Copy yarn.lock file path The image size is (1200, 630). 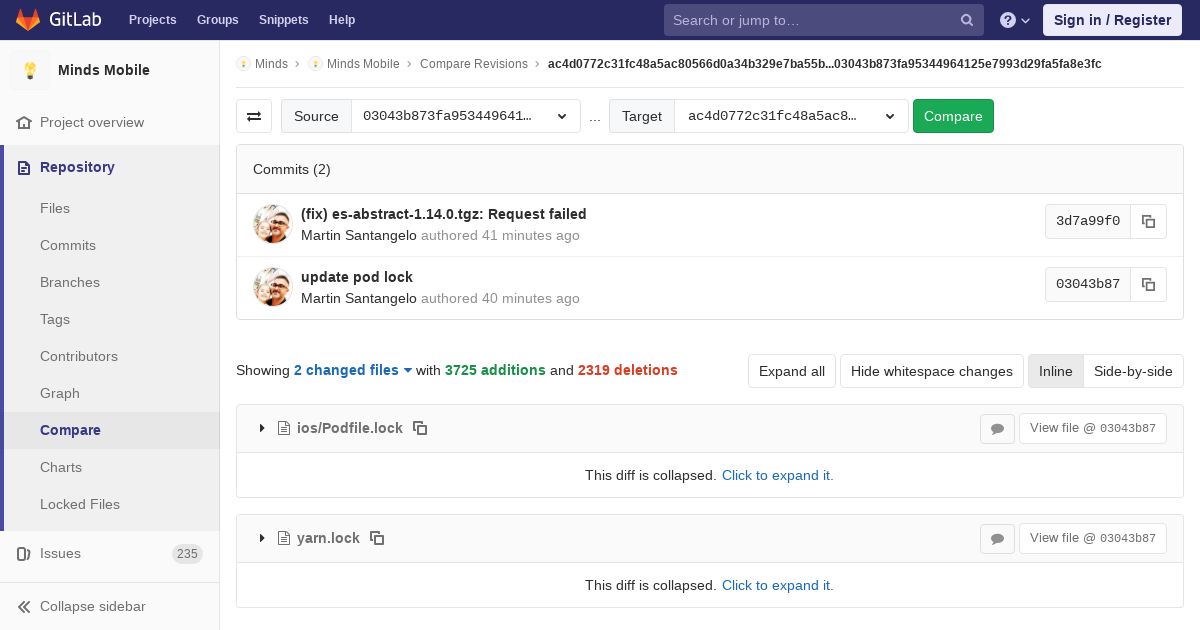point(377,538)
